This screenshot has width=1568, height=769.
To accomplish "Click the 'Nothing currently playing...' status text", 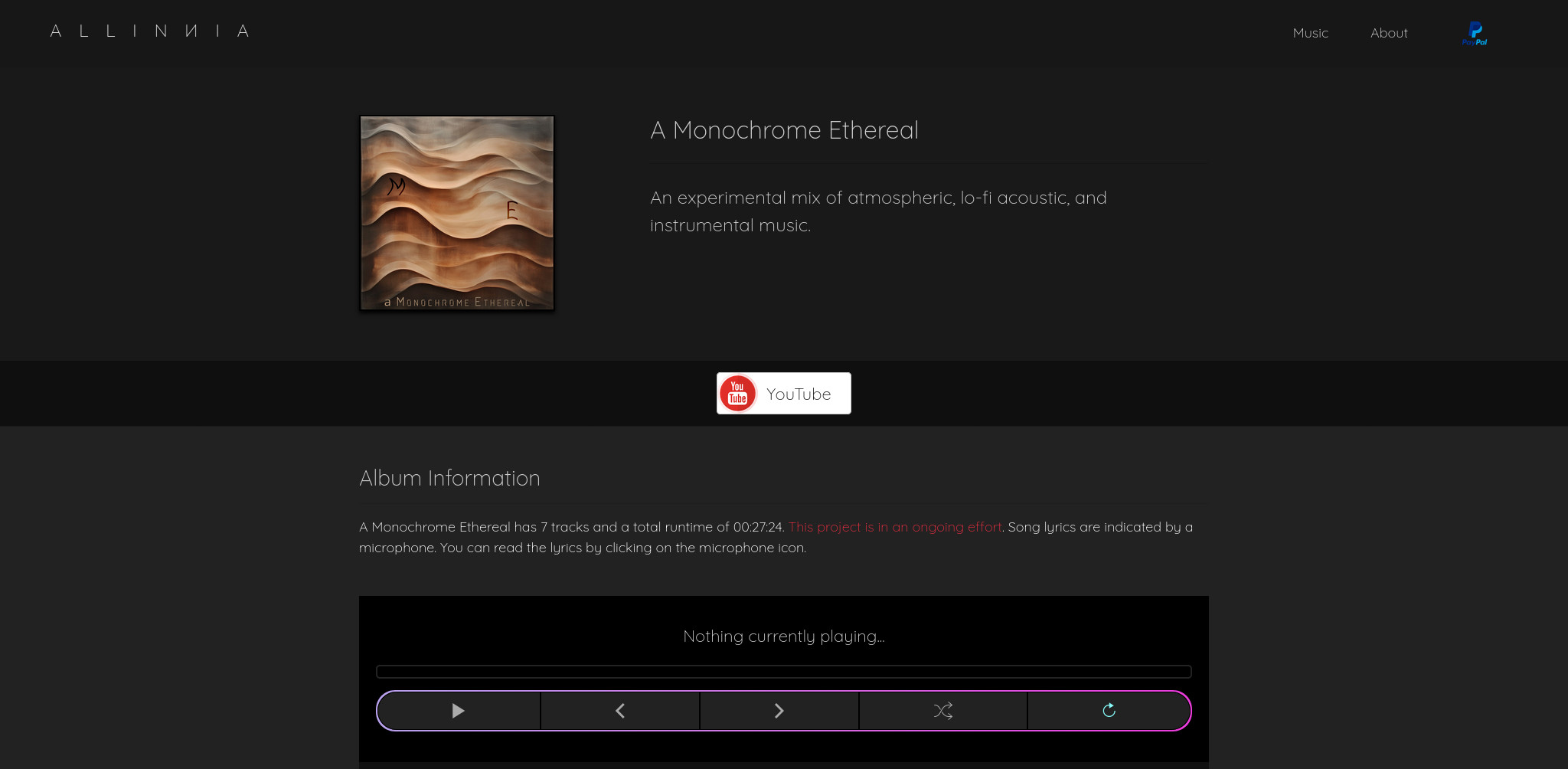I will 783,636.
